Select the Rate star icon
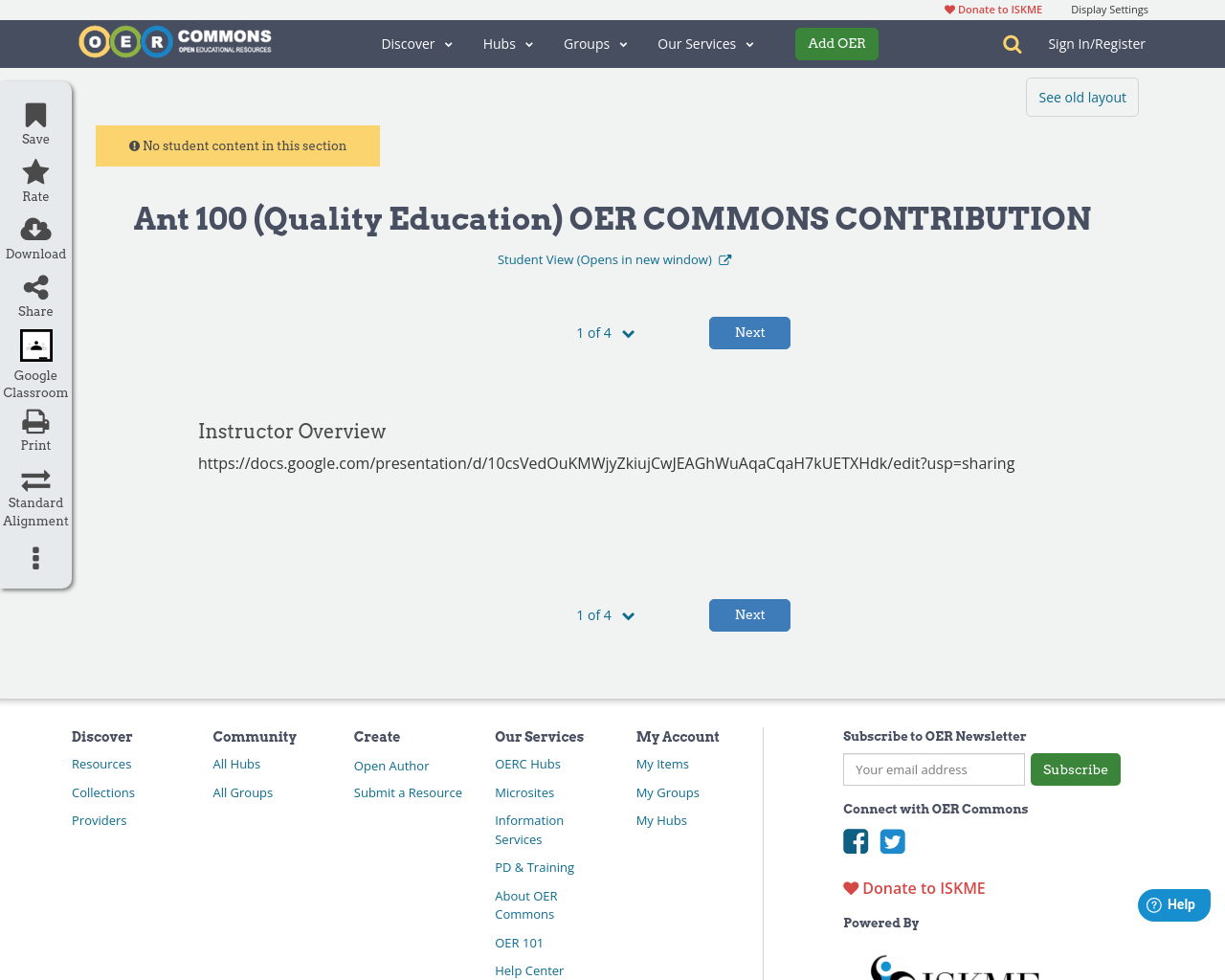The image size is (1225, 980). click(x=34, y=170)
